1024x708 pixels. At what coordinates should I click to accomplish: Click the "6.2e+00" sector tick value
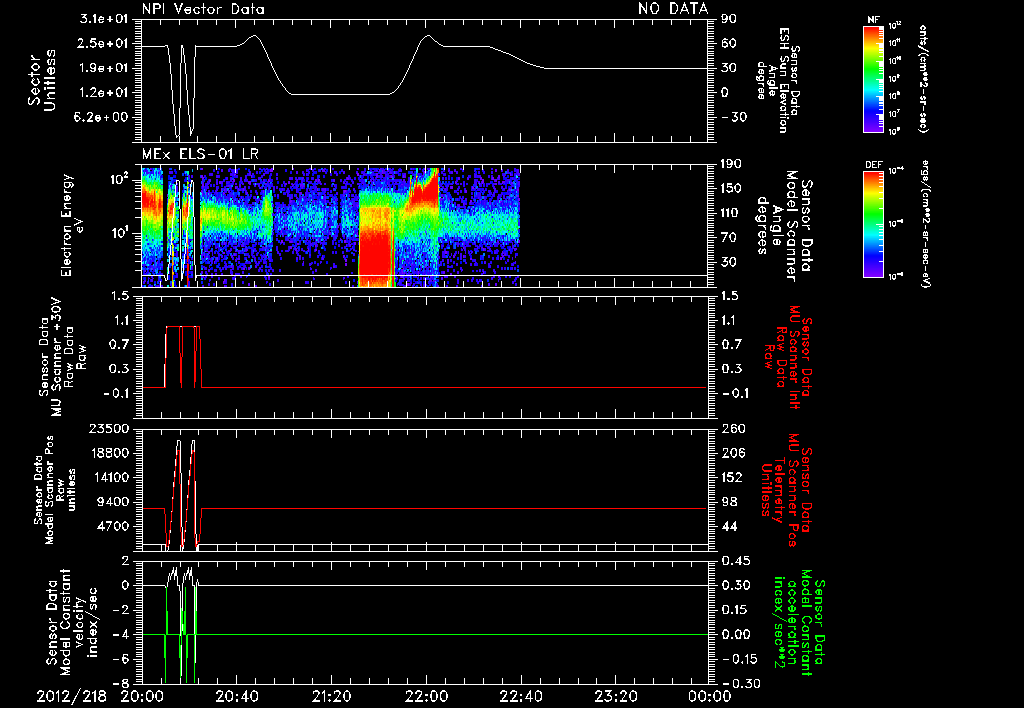coord(103,118)
